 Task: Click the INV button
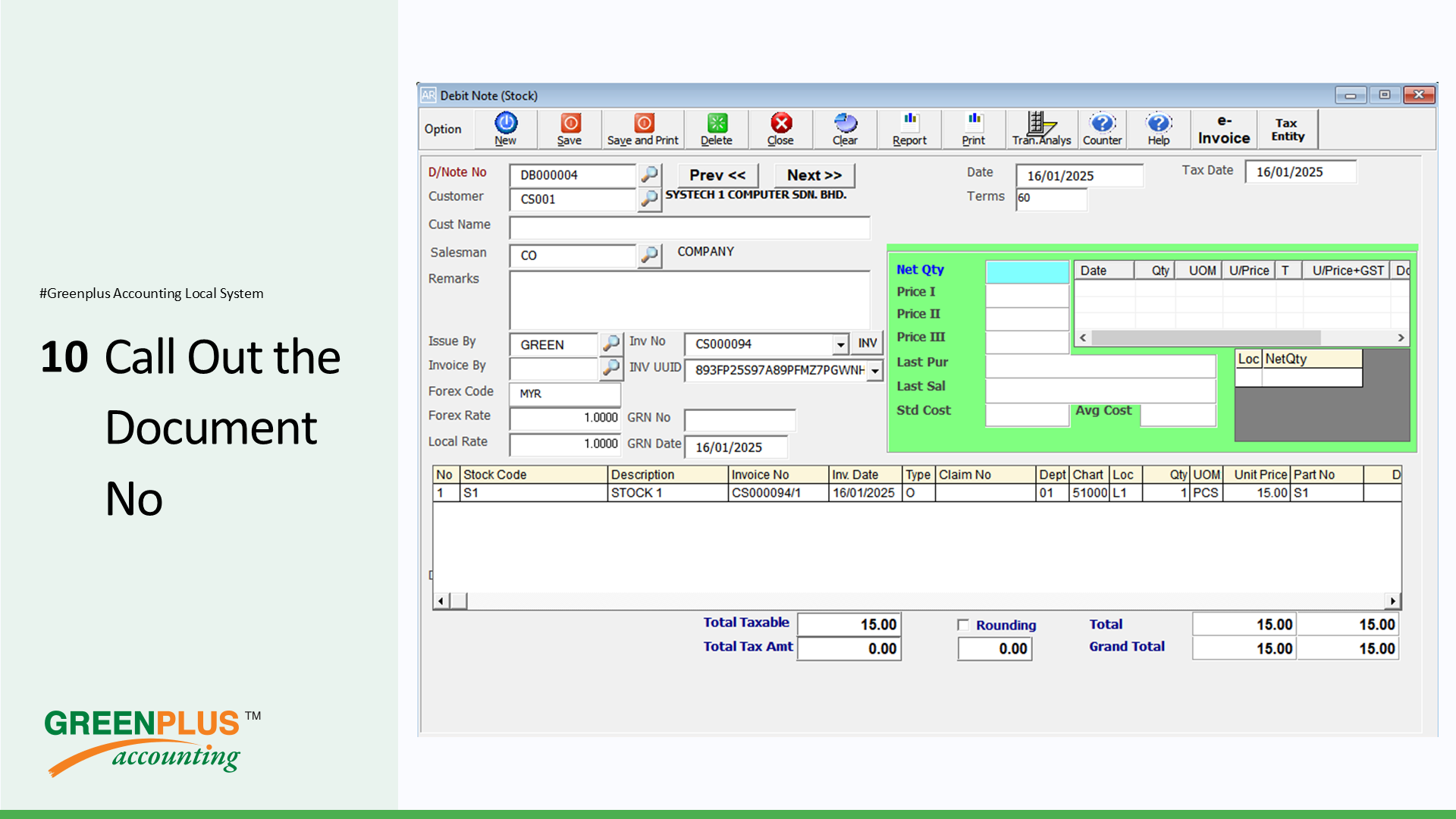pyautogui.click(x=868, y=344)
